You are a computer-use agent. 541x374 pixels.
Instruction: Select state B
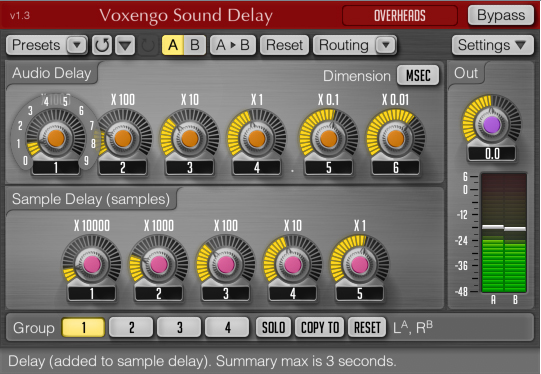point(195,45)
